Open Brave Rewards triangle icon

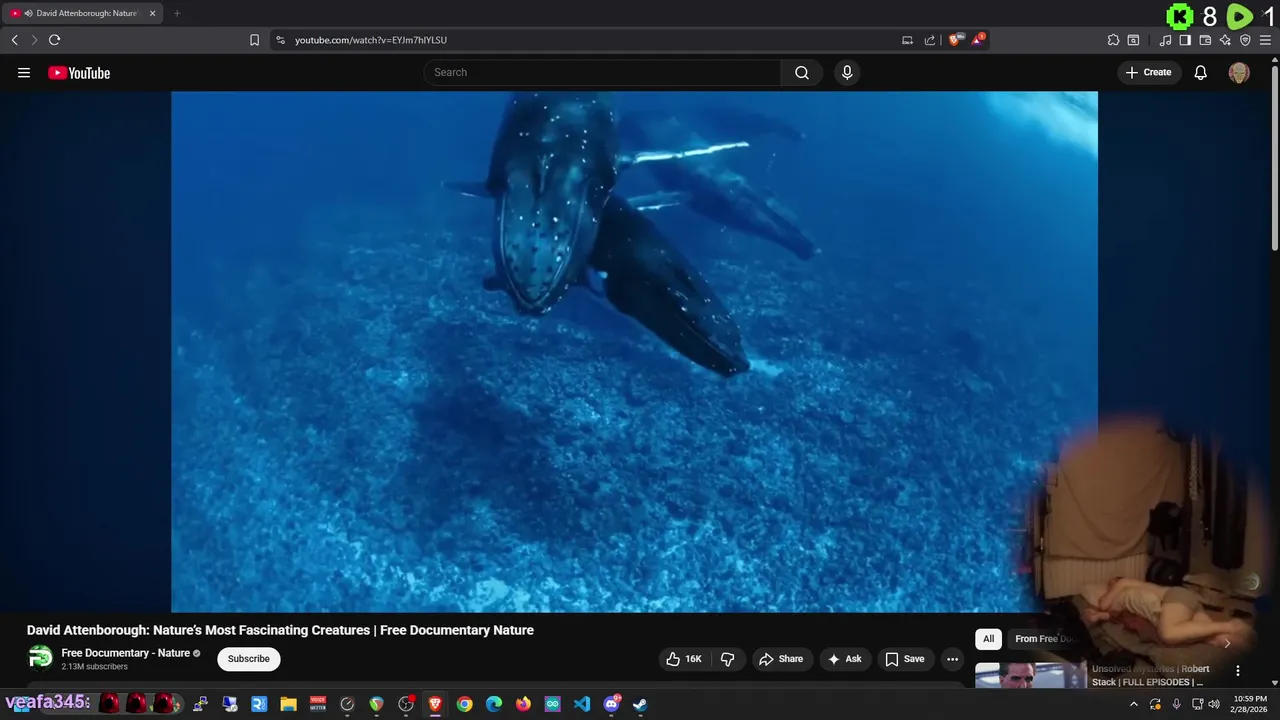point(978,39)
